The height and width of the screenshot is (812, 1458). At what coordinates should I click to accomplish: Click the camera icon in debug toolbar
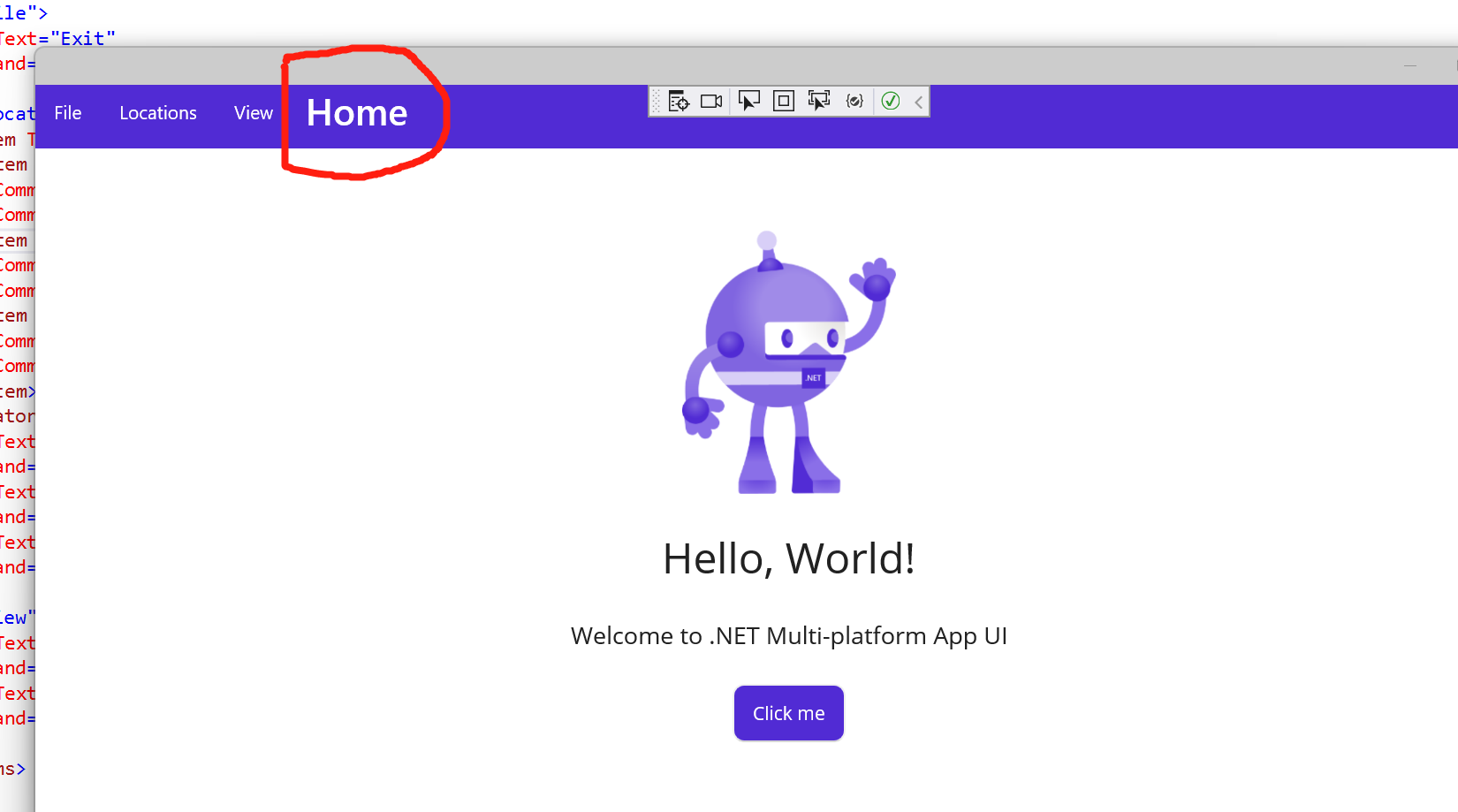tap(711, 102)
